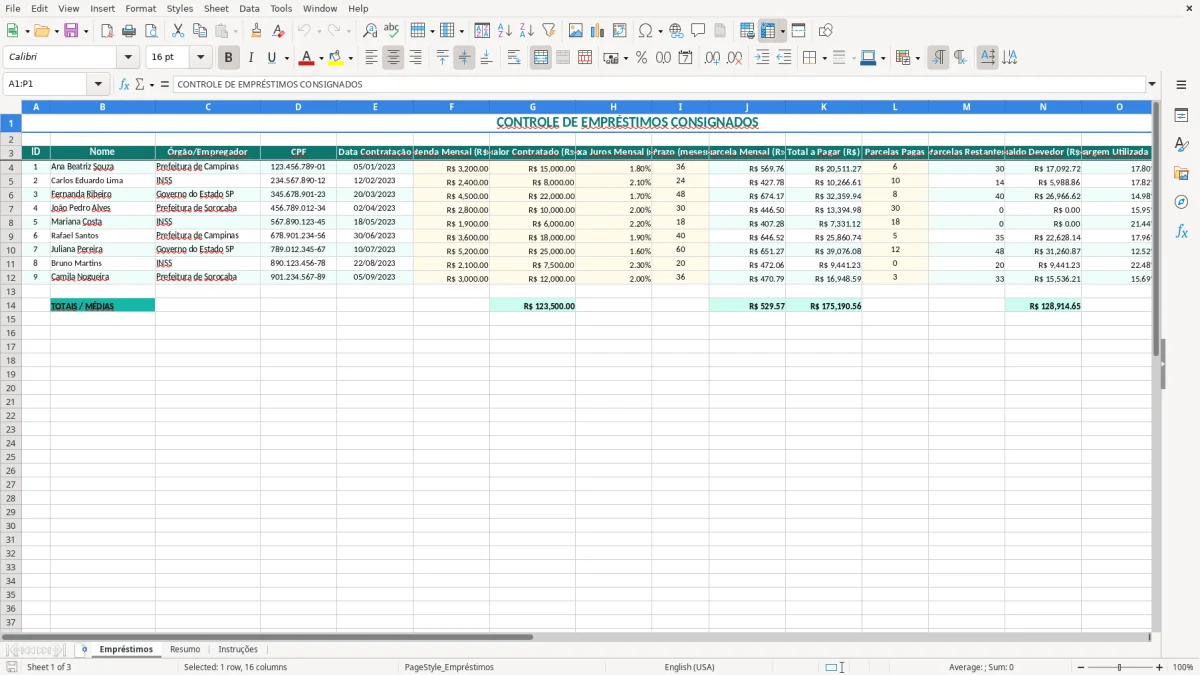
Task: Click the Sort Ascending icon
Action: 504,31
